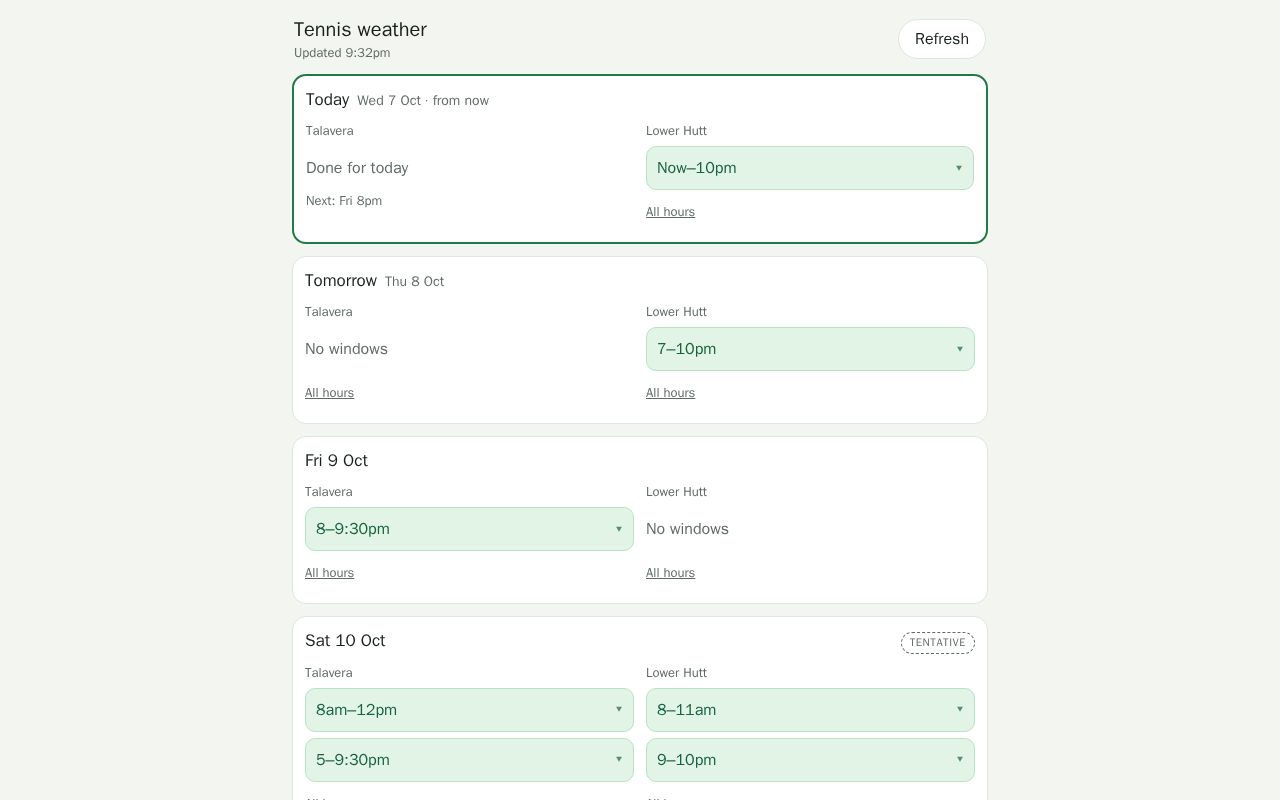1280x800 pixels.
Task: Click the "Done for today" status
Action: (357, 168)
